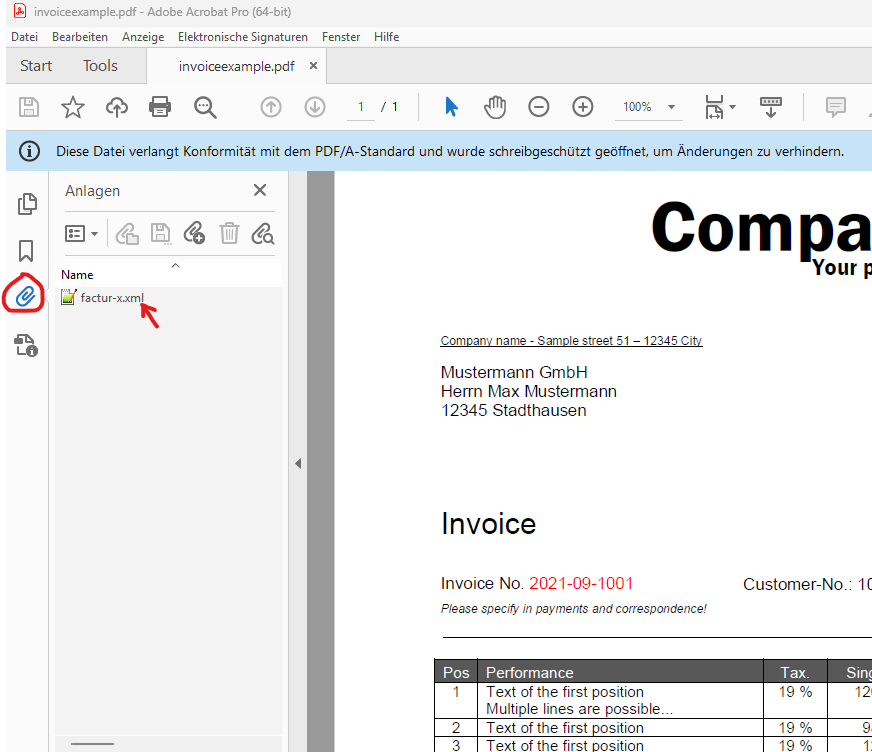Select the invoiceexample.pdf document tab

[236, 66]
